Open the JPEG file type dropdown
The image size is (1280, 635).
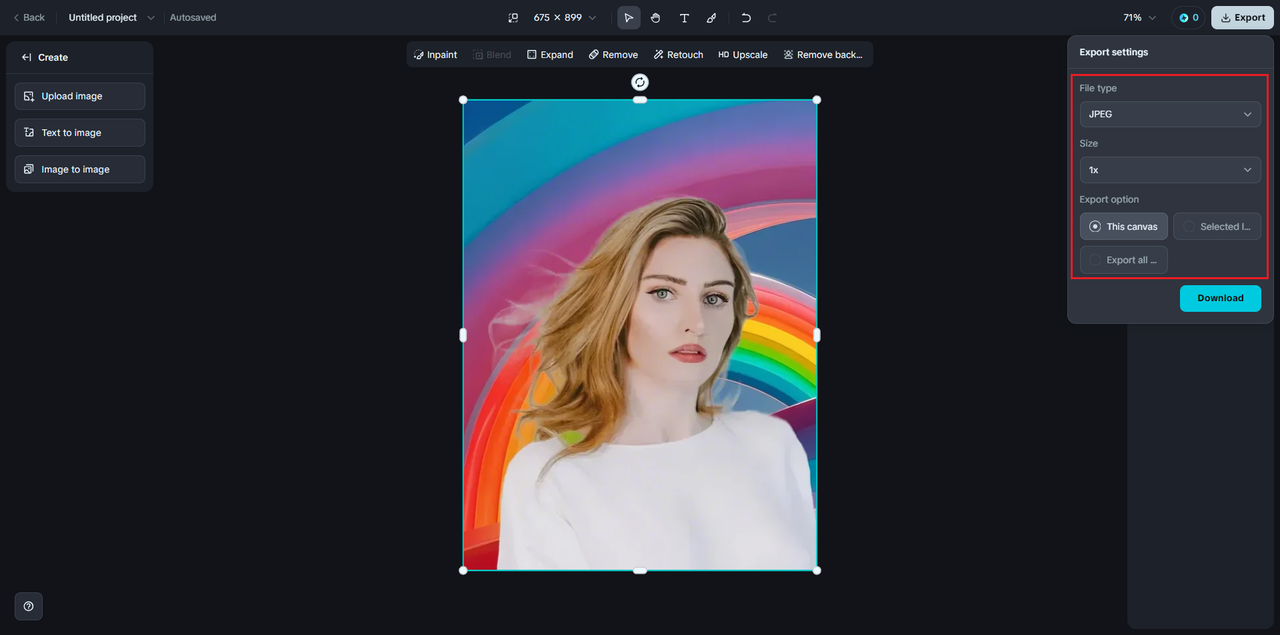click(1170, 114)
